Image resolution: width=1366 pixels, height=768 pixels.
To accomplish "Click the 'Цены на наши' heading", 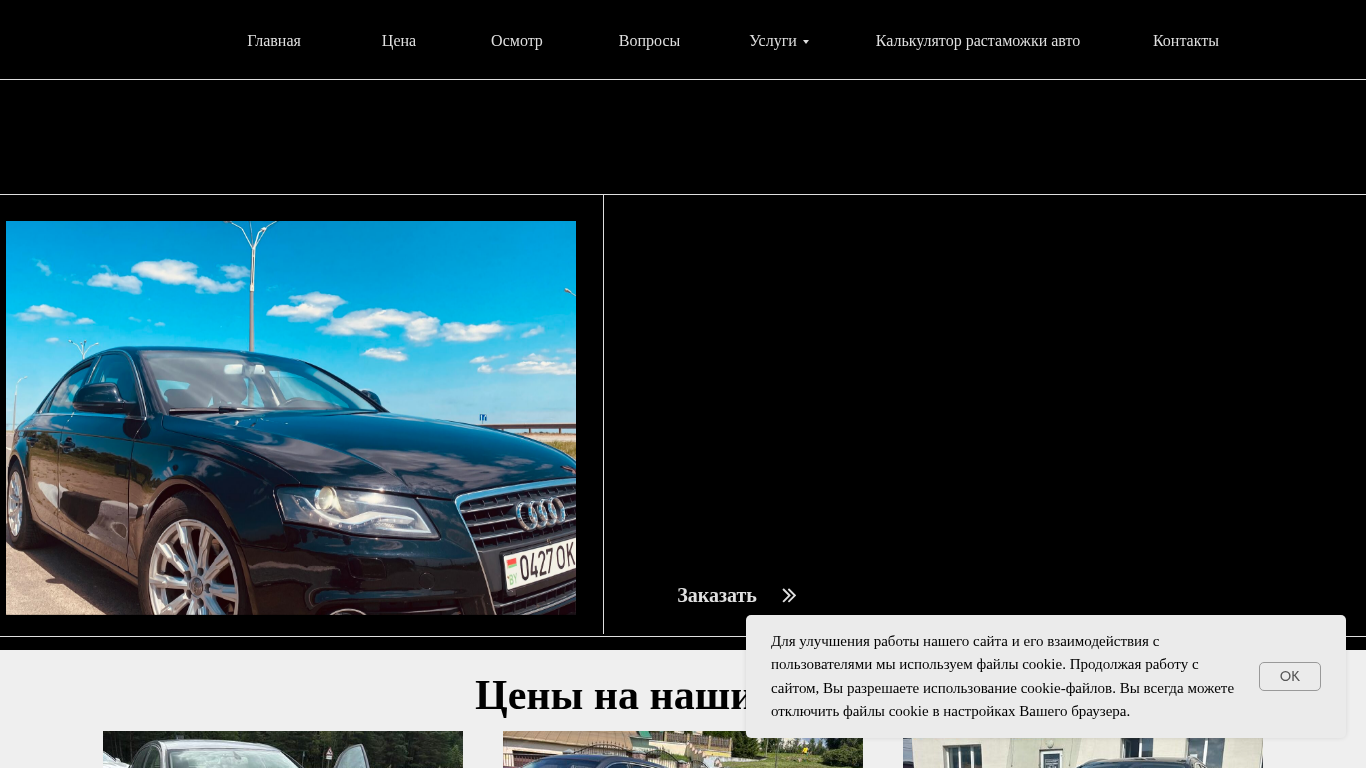I will click(x=610, y=695).
